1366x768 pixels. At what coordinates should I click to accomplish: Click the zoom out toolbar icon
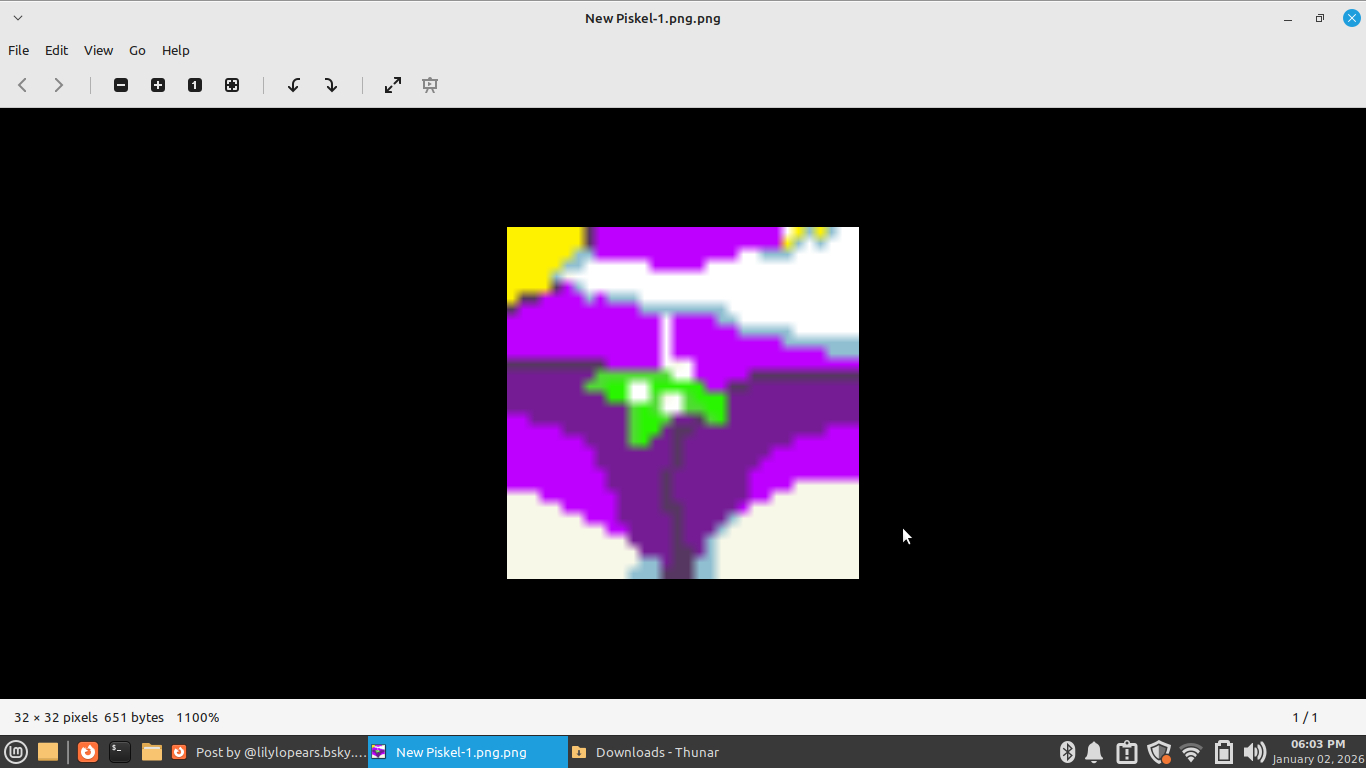click(x=121, y=85)
